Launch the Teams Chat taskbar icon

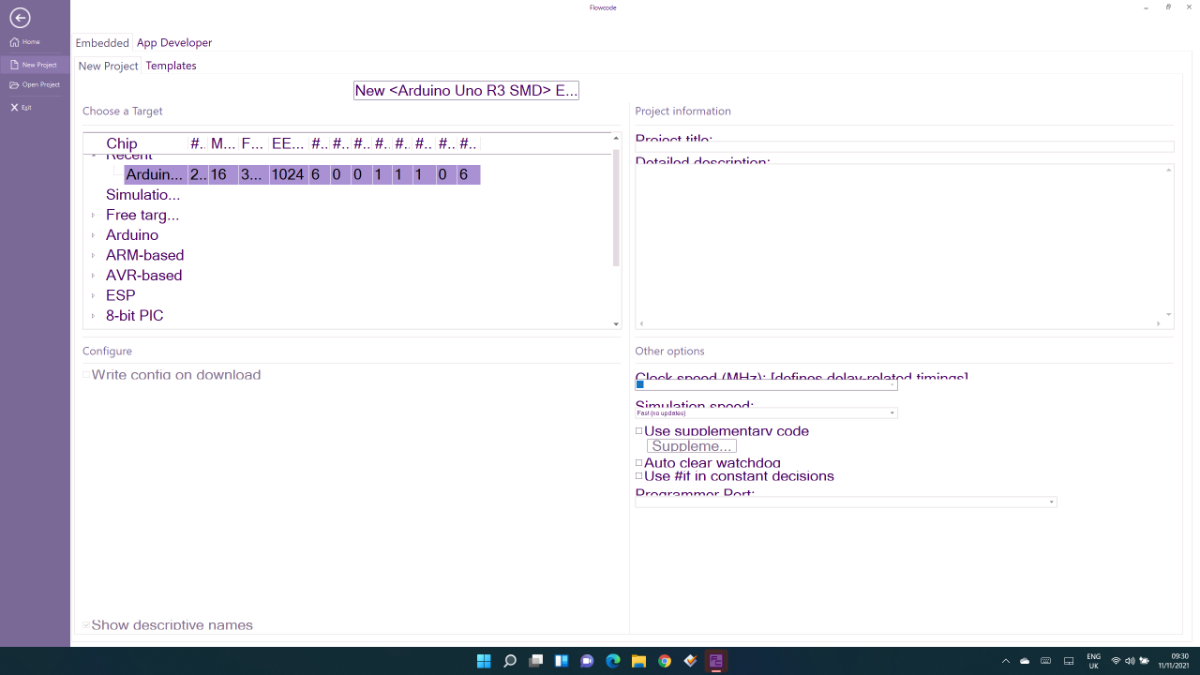(x=587, y=661)
